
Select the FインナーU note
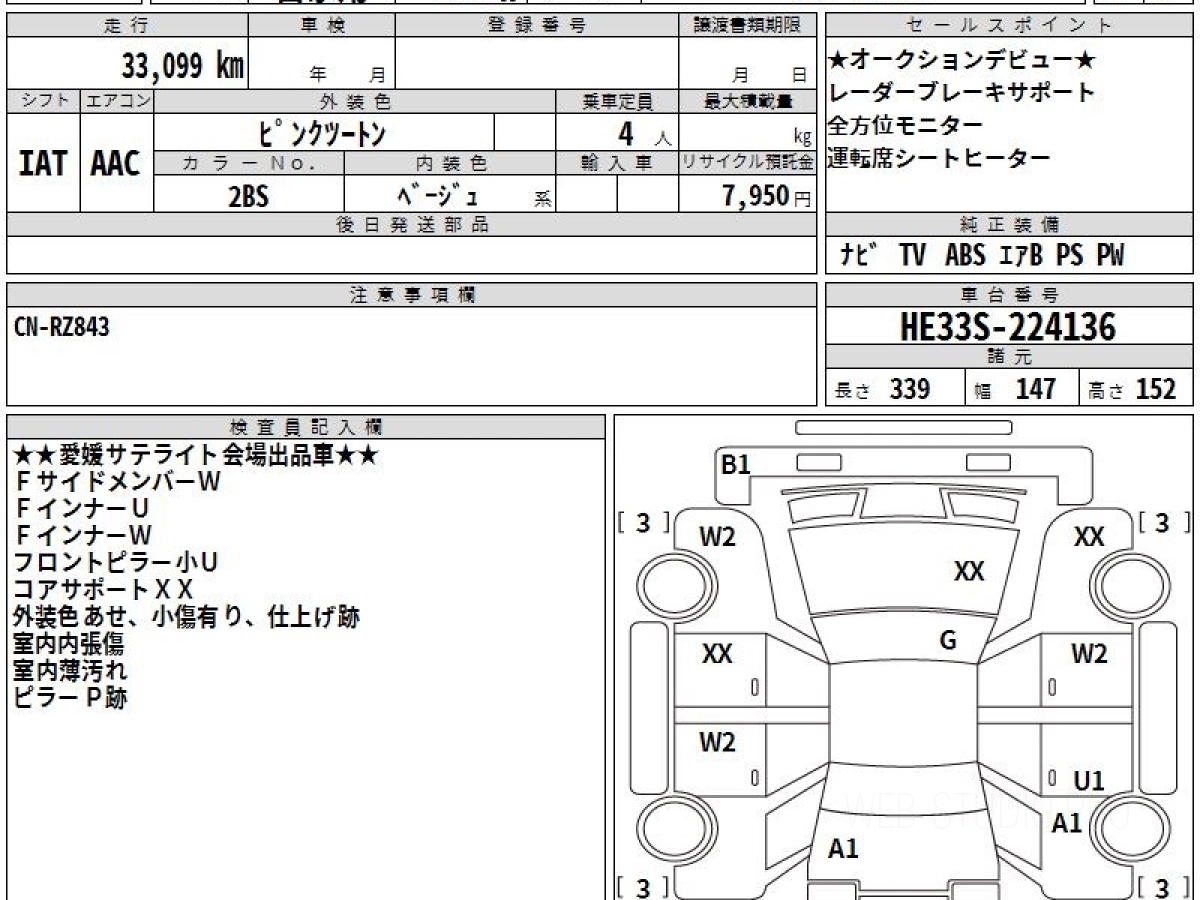click(x=83, y=508)
